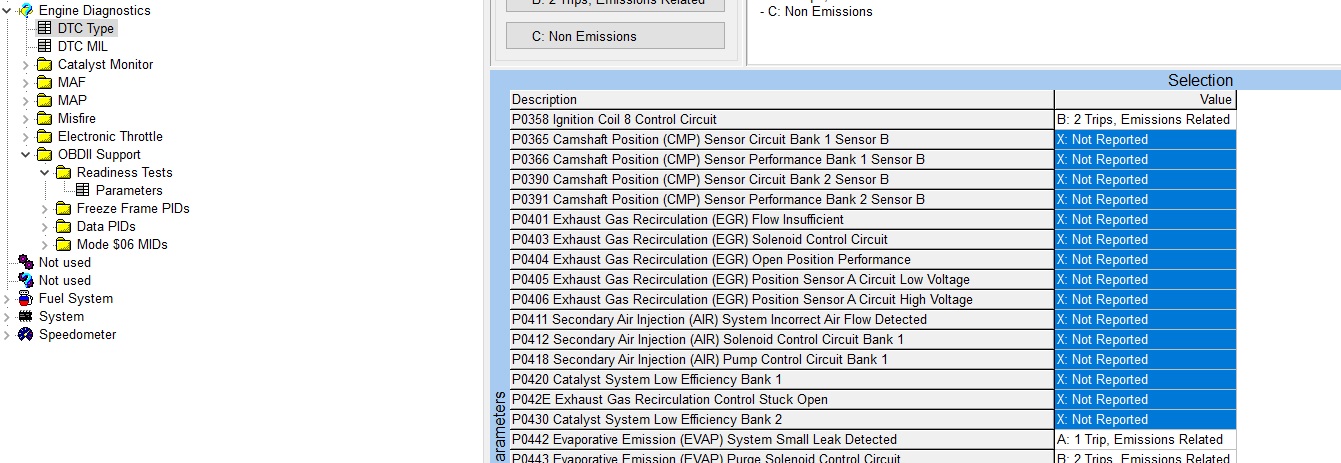Click the Fuel System icon
The height and width of the screenshot is (463, 1341).
click(25, 299)
